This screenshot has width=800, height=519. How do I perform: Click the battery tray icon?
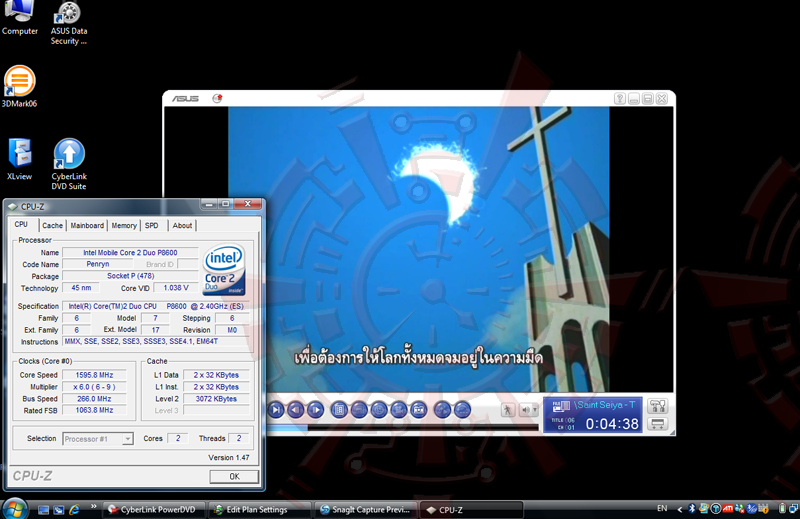pos(782,508)
